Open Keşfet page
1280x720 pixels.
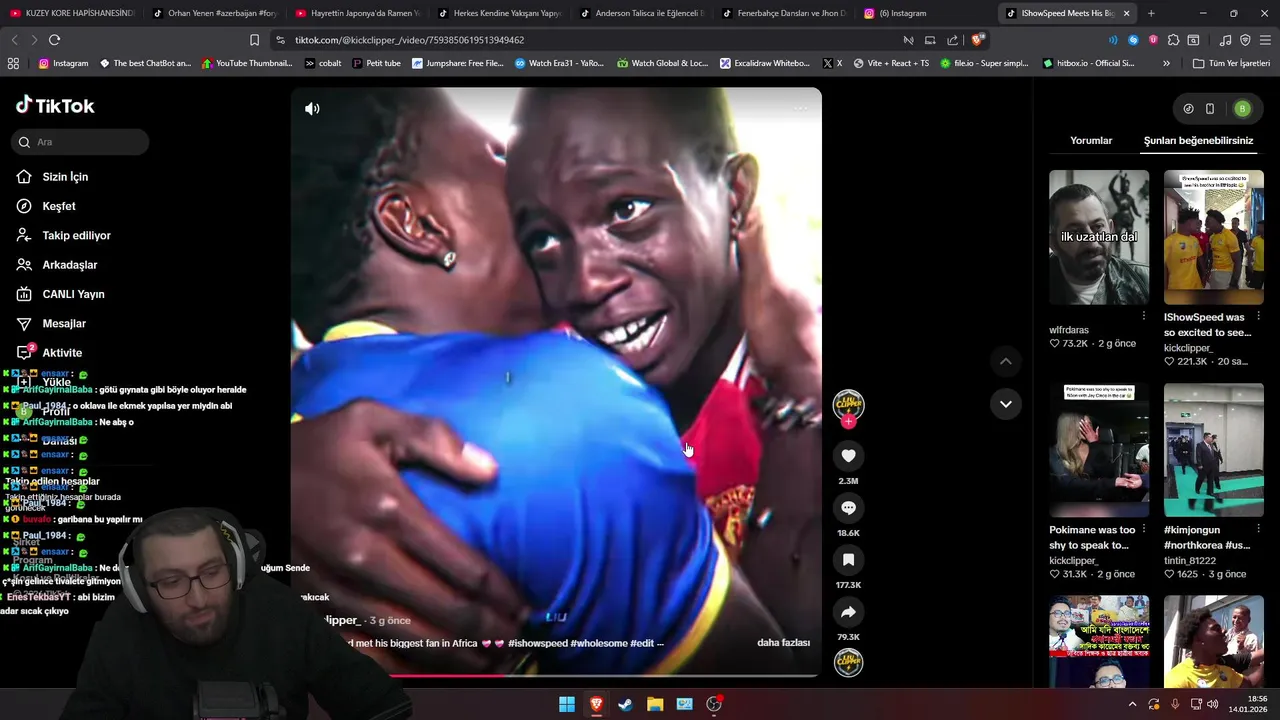[x=59, y=206]
